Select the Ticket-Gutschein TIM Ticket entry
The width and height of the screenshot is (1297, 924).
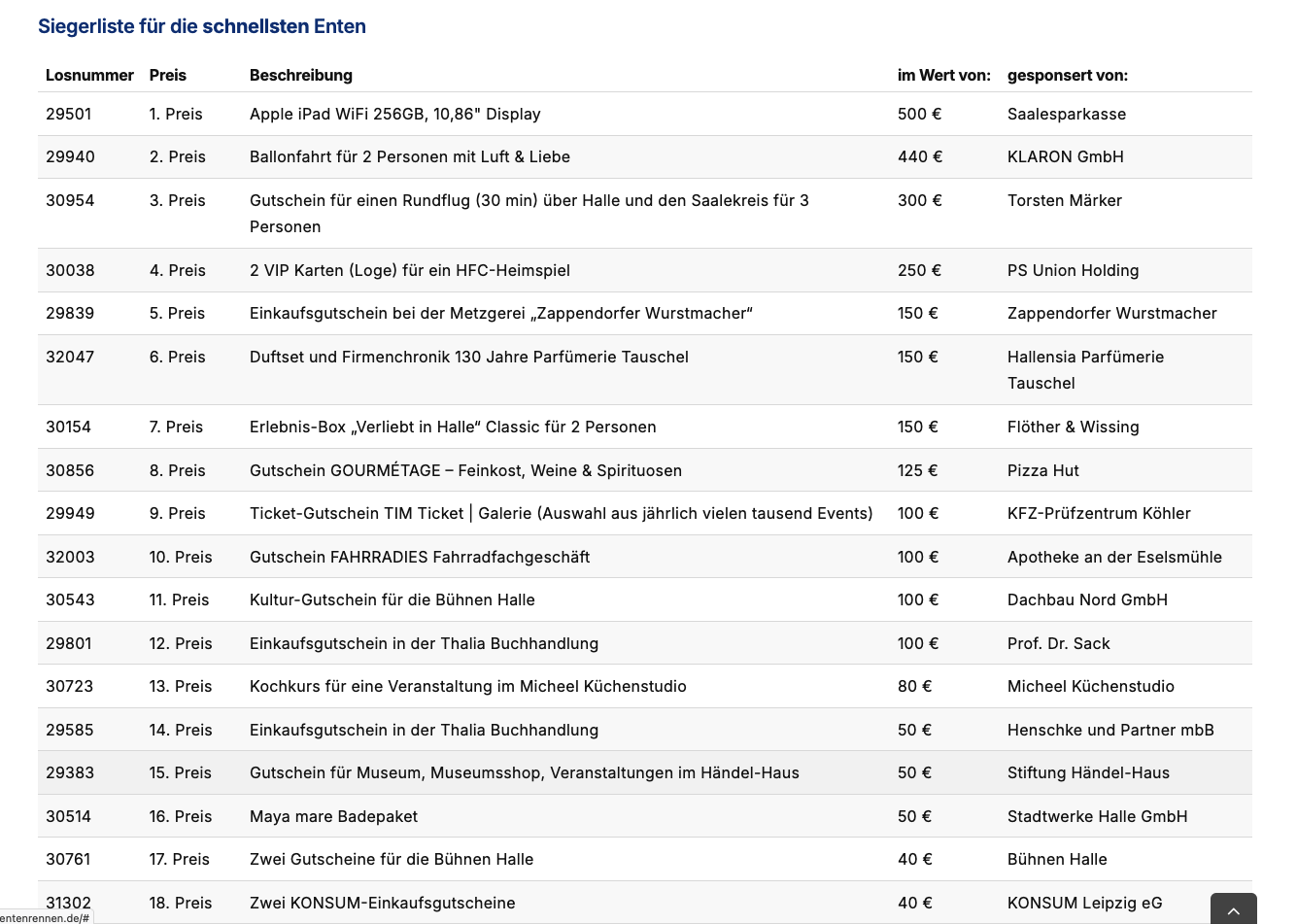pyautogui.click(x=561, y=513)
